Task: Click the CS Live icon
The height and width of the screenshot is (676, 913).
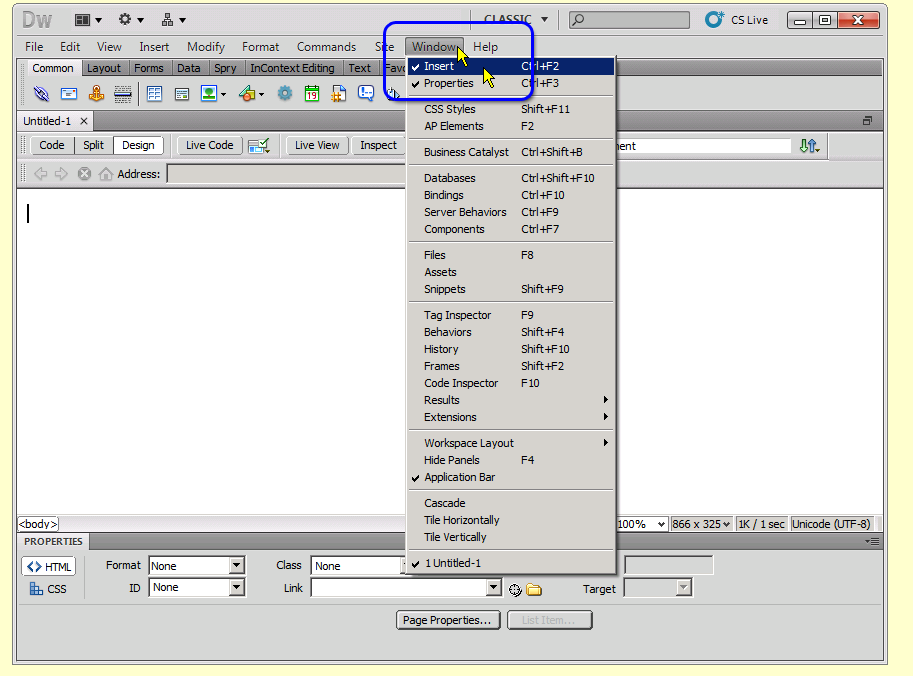Action: coord(714,19)
